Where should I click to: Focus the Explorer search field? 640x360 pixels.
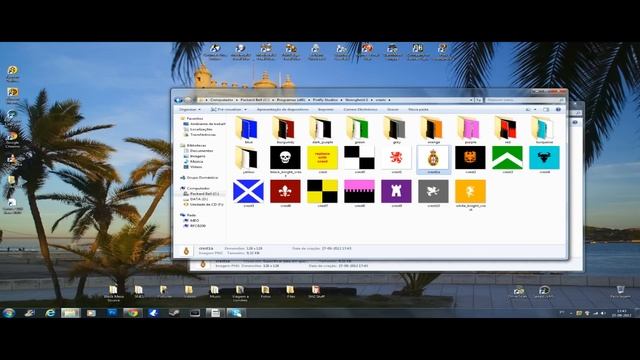coord(525,100)
